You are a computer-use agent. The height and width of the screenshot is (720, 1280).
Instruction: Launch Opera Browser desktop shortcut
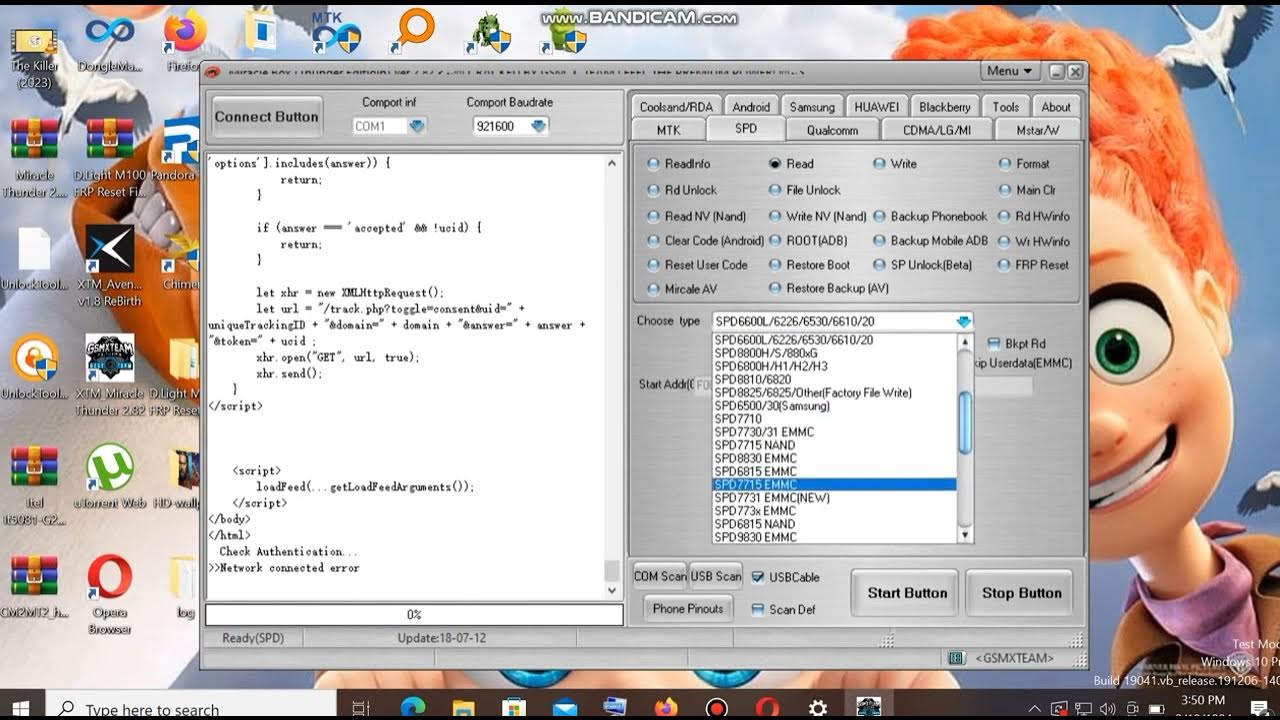click(x=110, y=577)
